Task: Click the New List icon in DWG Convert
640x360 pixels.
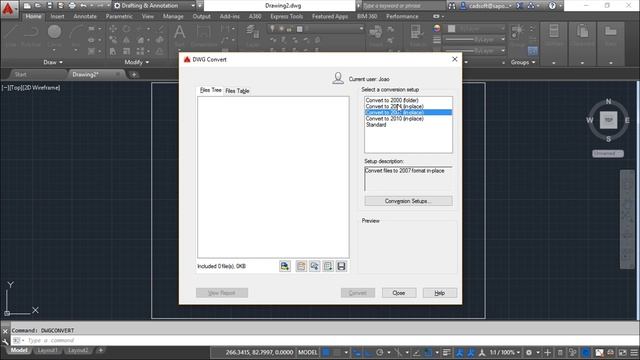Action: [x=301, y=266]
